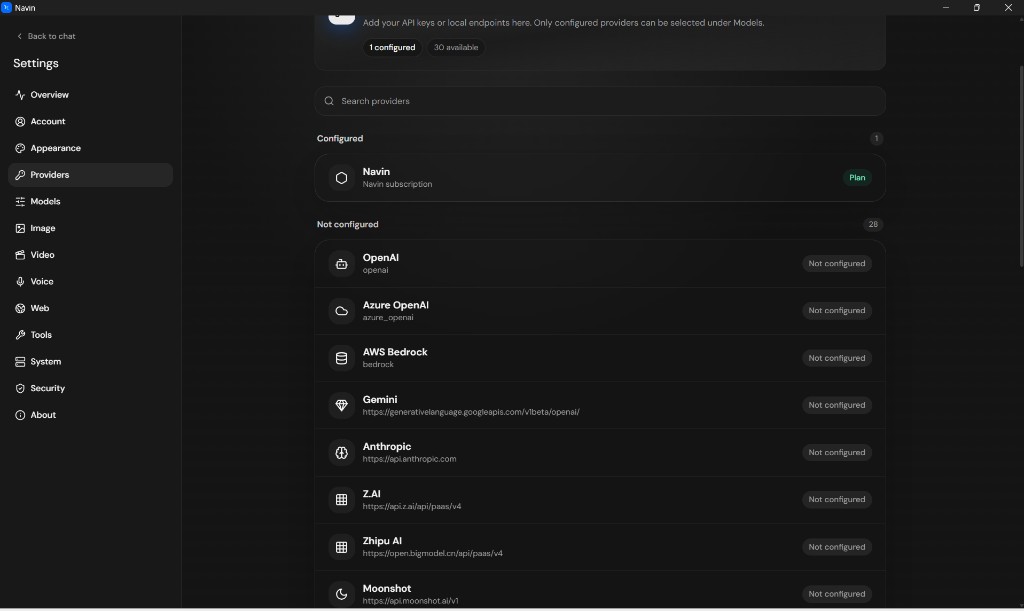Select the Appearance palette icon
Image resolution: width=1024 pixels, height=611 pixels.
(20, 148)
